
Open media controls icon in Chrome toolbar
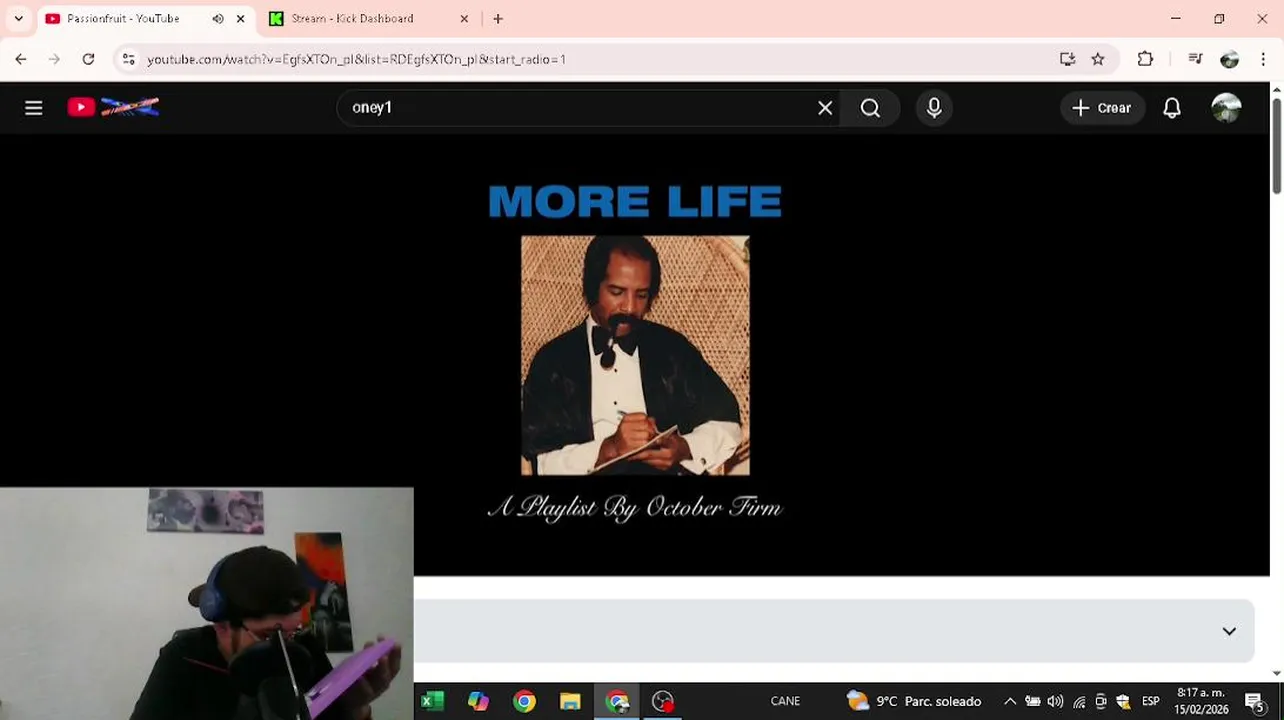pos(1195,59)
